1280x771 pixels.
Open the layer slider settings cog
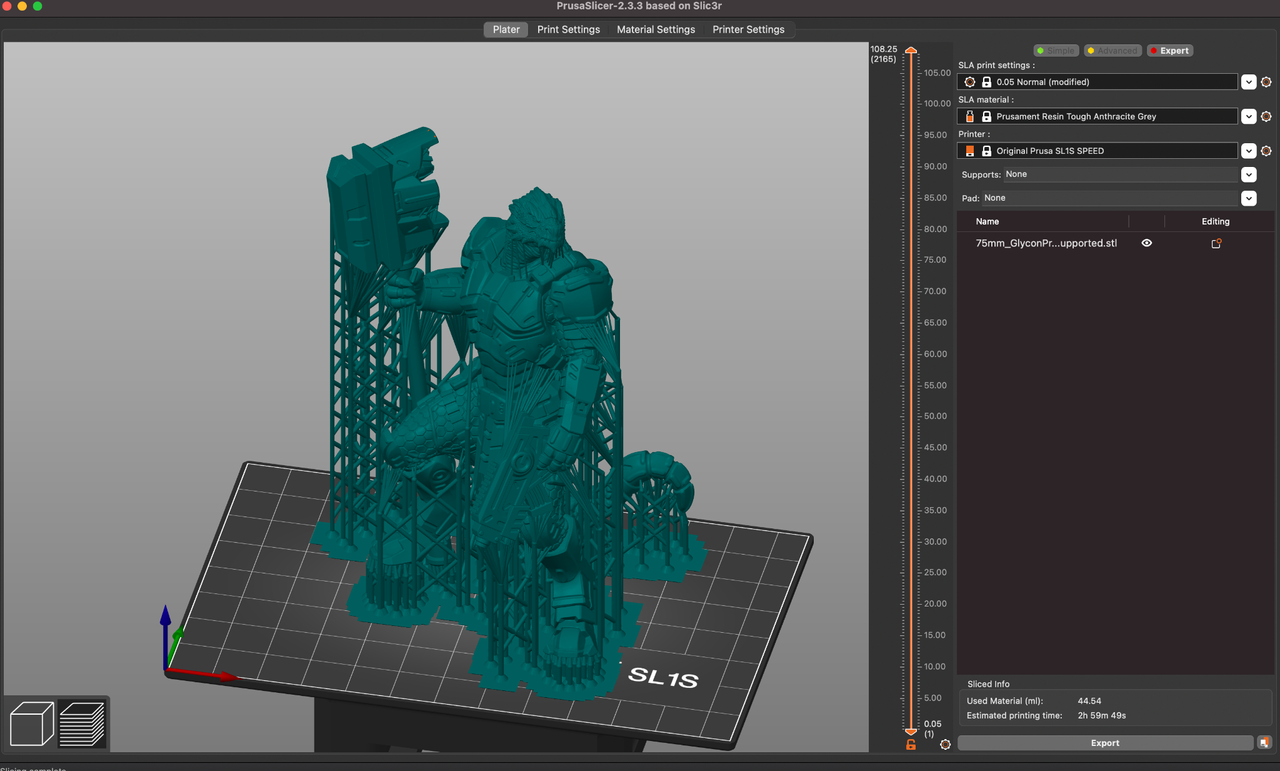945,745
